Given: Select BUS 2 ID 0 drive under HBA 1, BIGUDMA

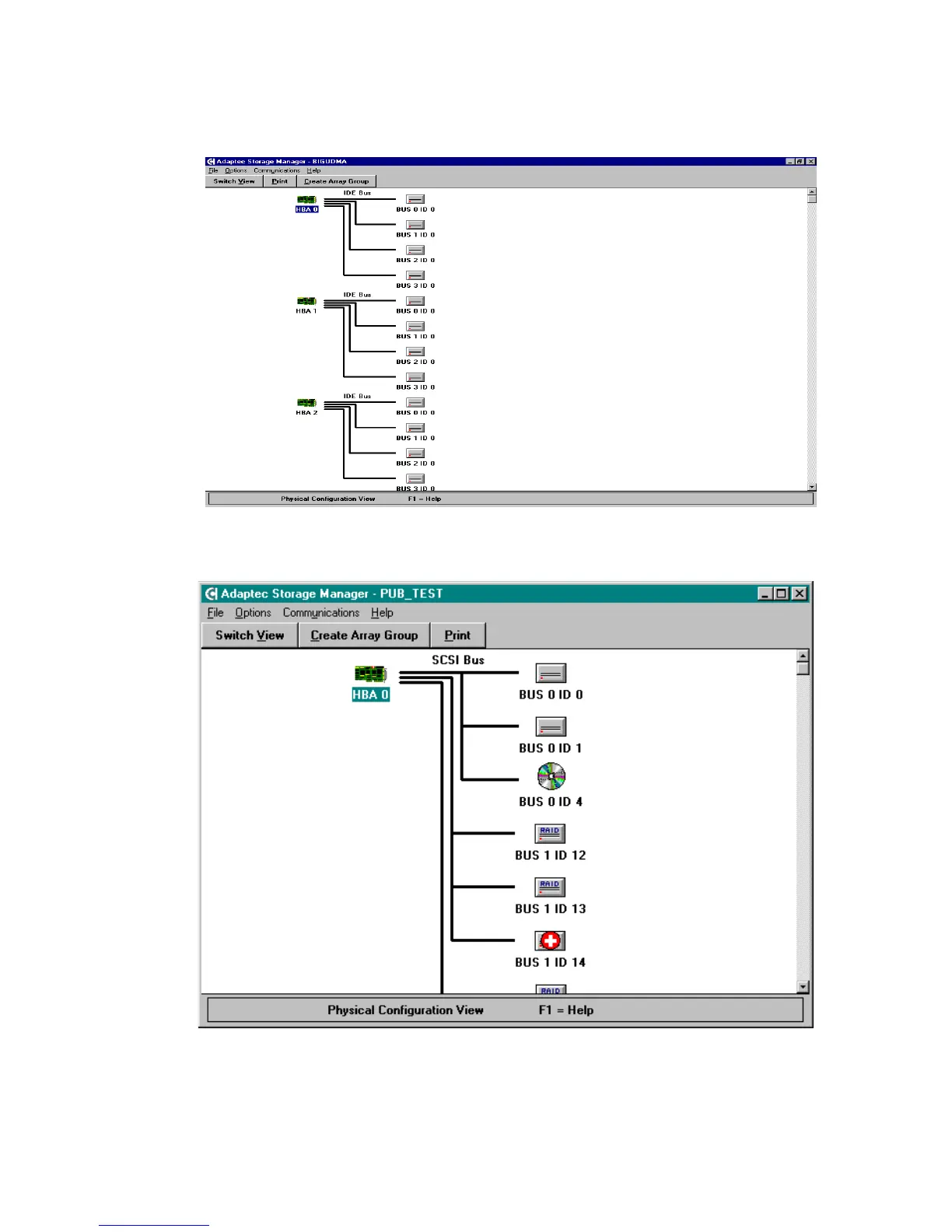Looking at the screenshot, I should tap(415, 352).
